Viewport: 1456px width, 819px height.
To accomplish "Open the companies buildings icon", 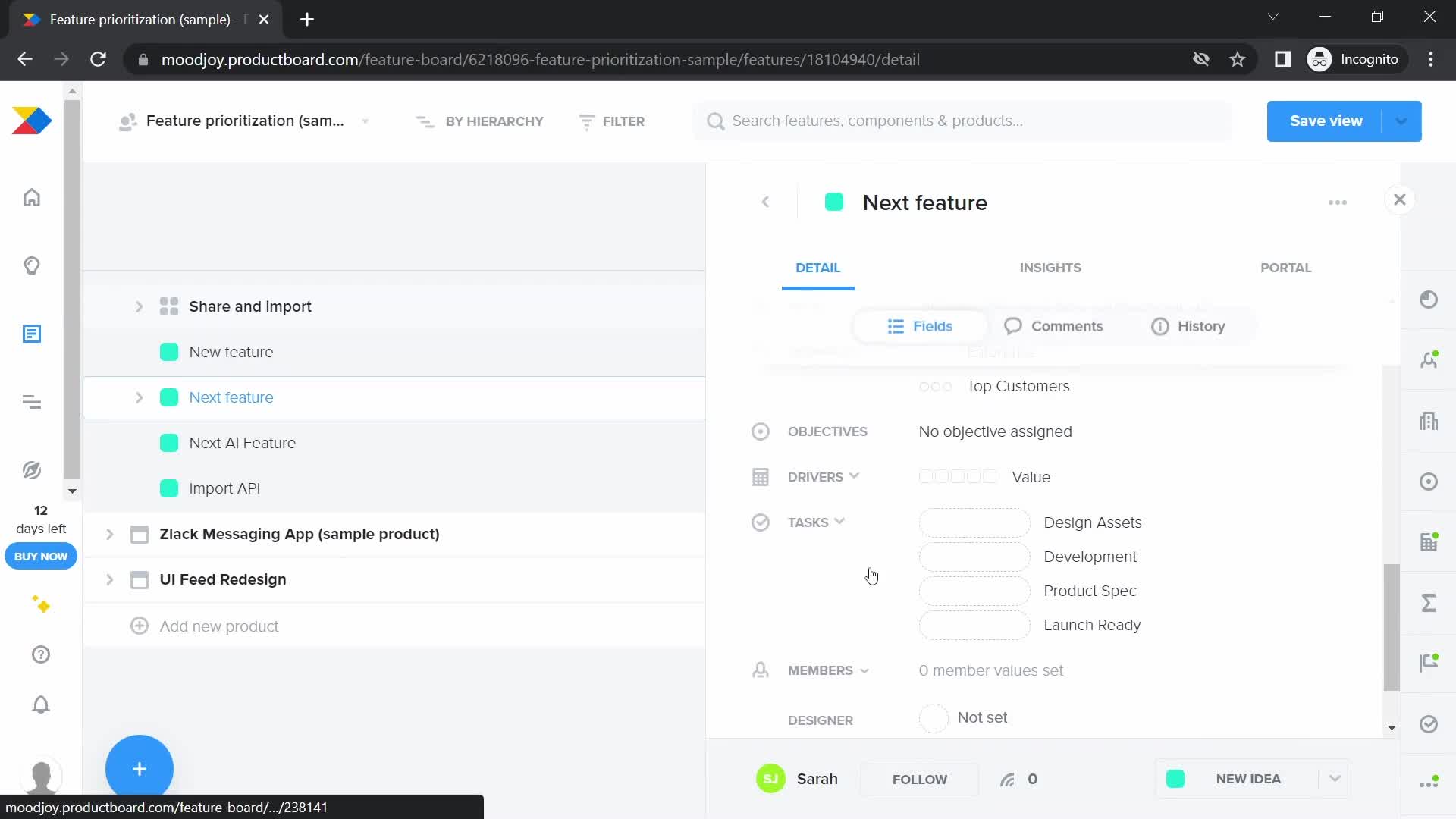I will 1429,421.
